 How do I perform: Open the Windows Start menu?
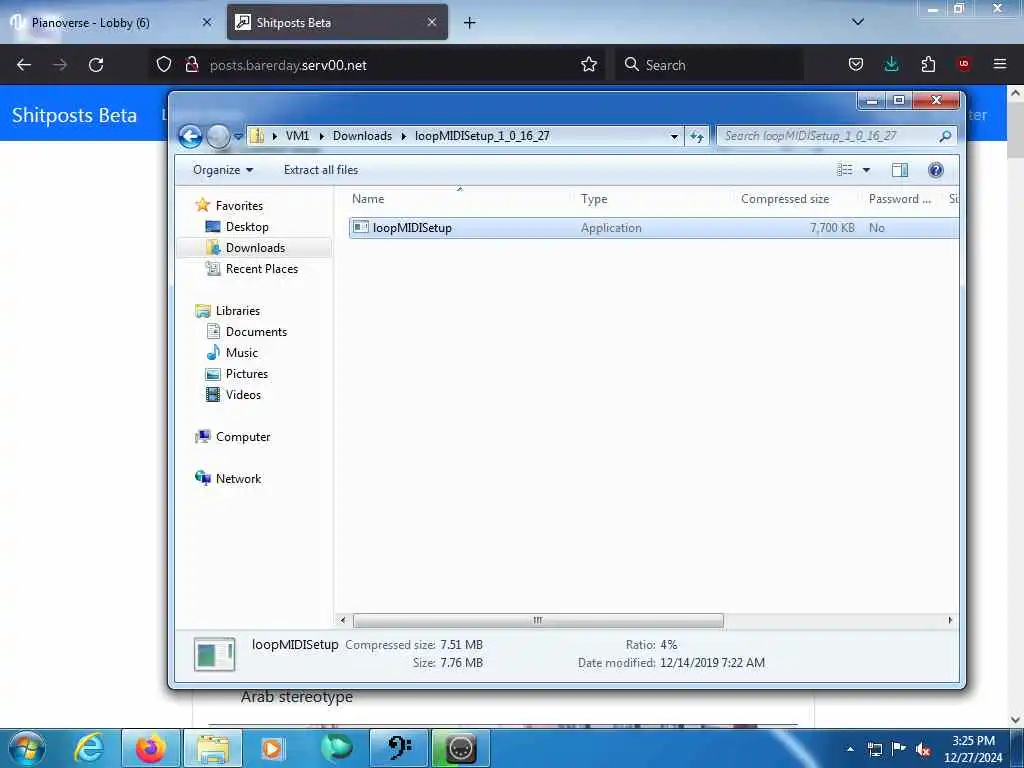click(x=27, y=748)
